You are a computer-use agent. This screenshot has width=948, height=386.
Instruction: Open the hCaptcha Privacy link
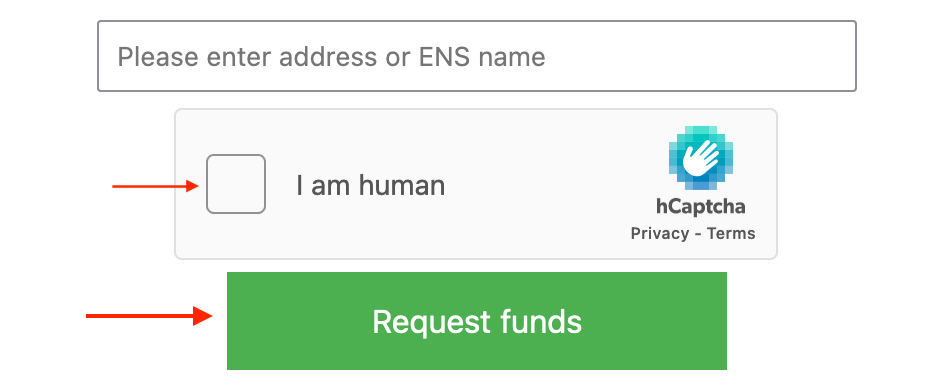point(660,234)
